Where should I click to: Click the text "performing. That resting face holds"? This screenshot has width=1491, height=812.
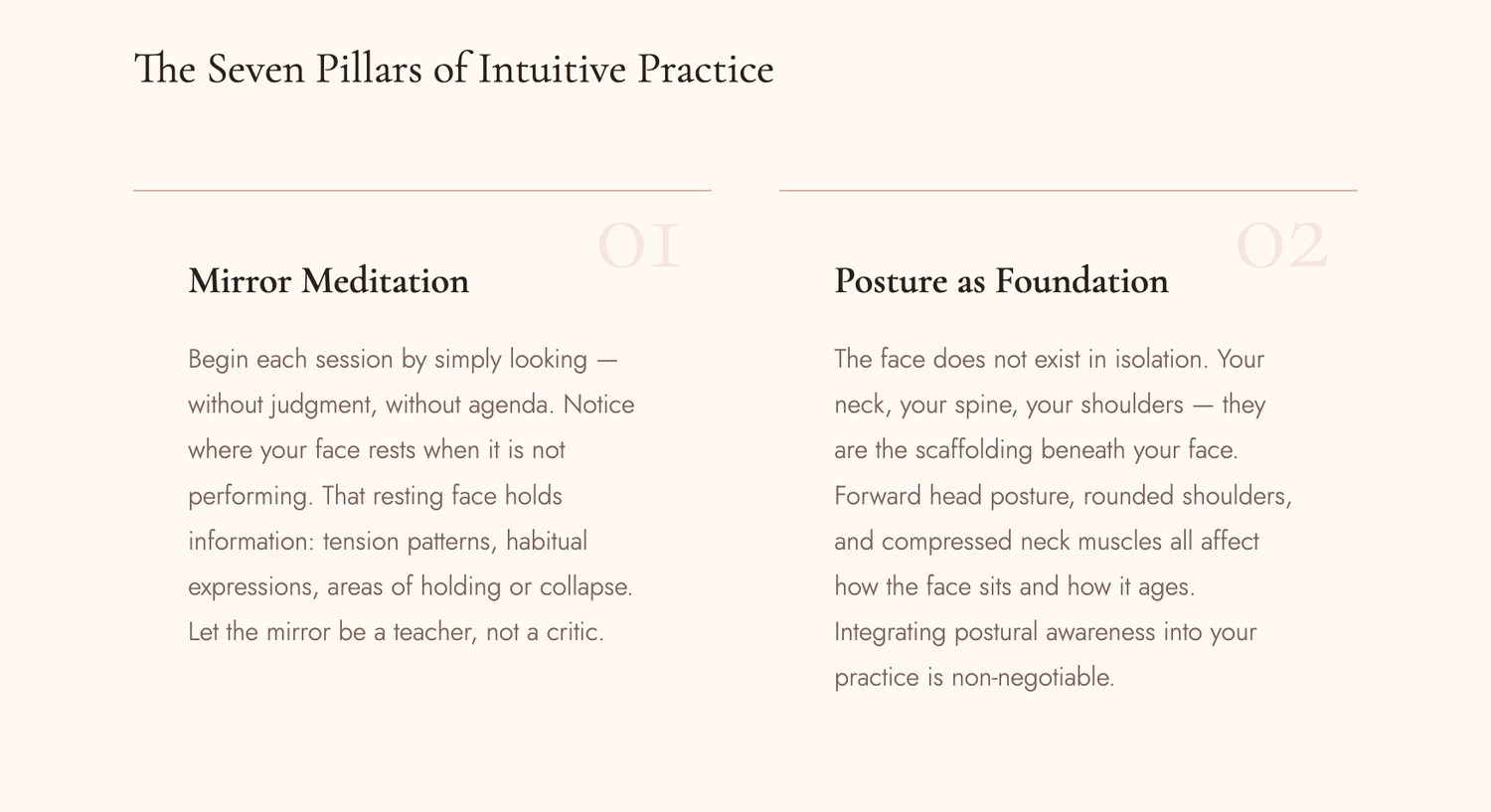(x=375, y=496)
